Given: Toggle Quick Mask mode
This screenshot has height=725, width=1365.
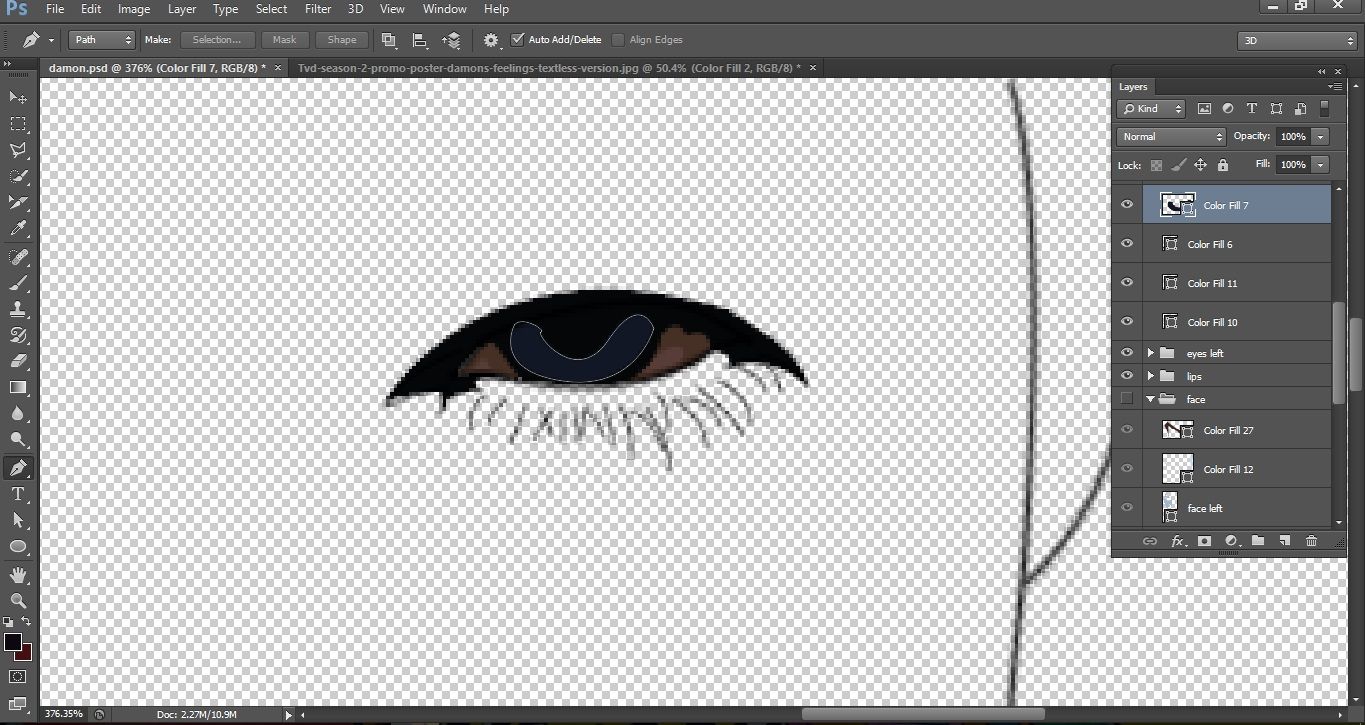Looking at the screenshot, I should coord(18,677).
